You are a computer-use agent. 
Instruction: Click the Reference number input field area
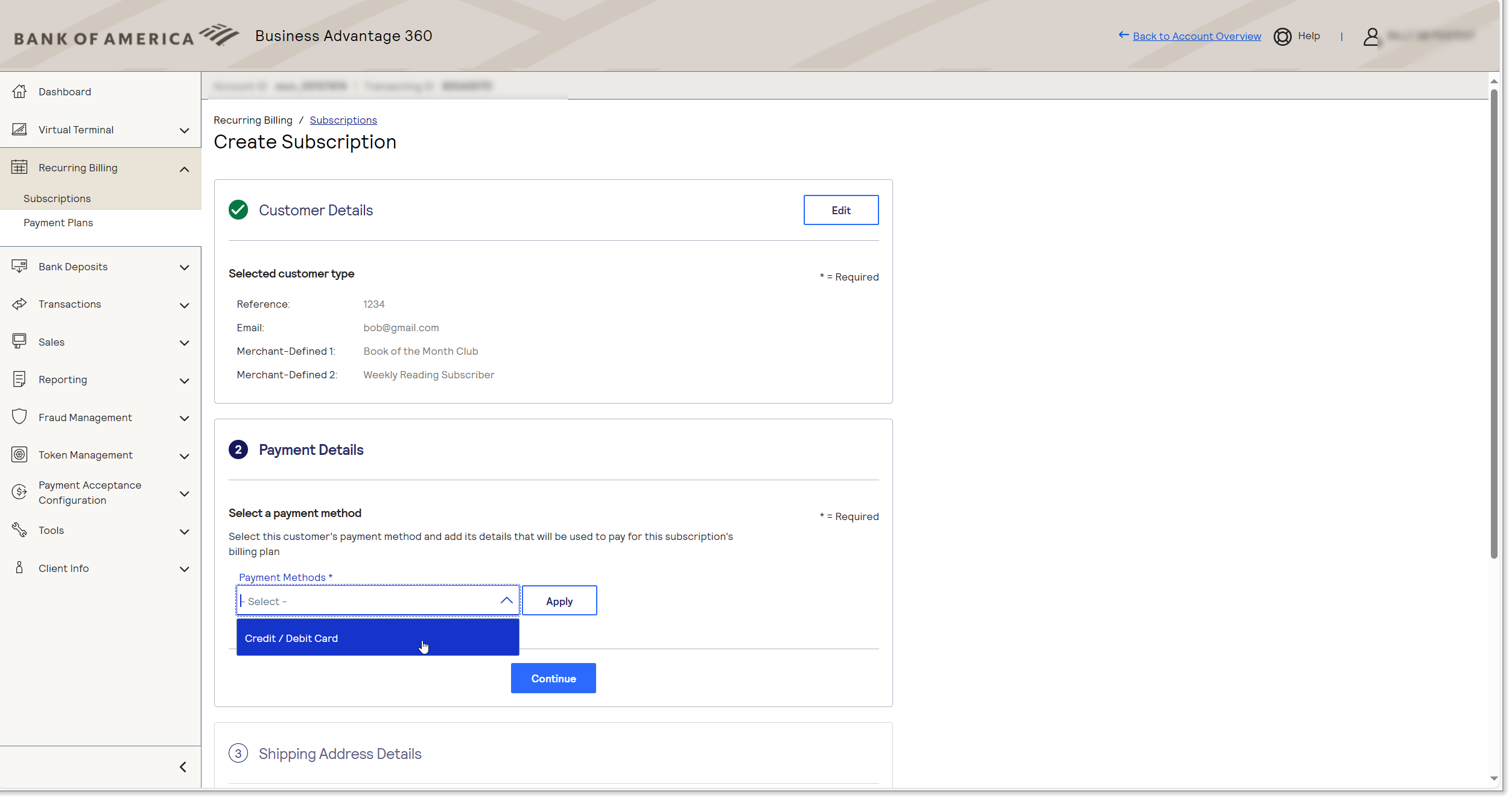point(374,304)
